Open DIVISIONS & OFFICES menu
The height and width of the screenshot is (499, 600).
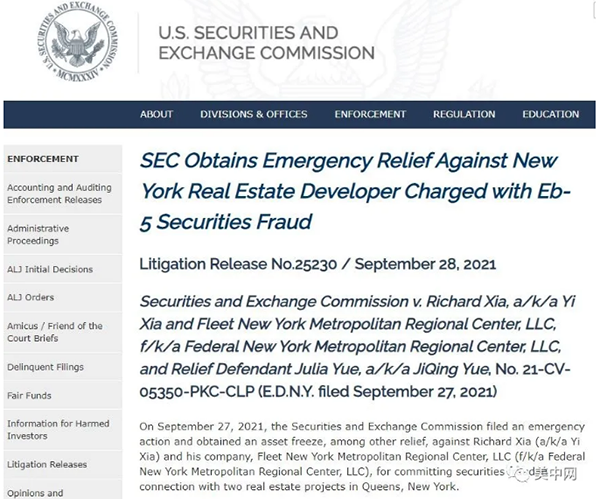[254, 114]
